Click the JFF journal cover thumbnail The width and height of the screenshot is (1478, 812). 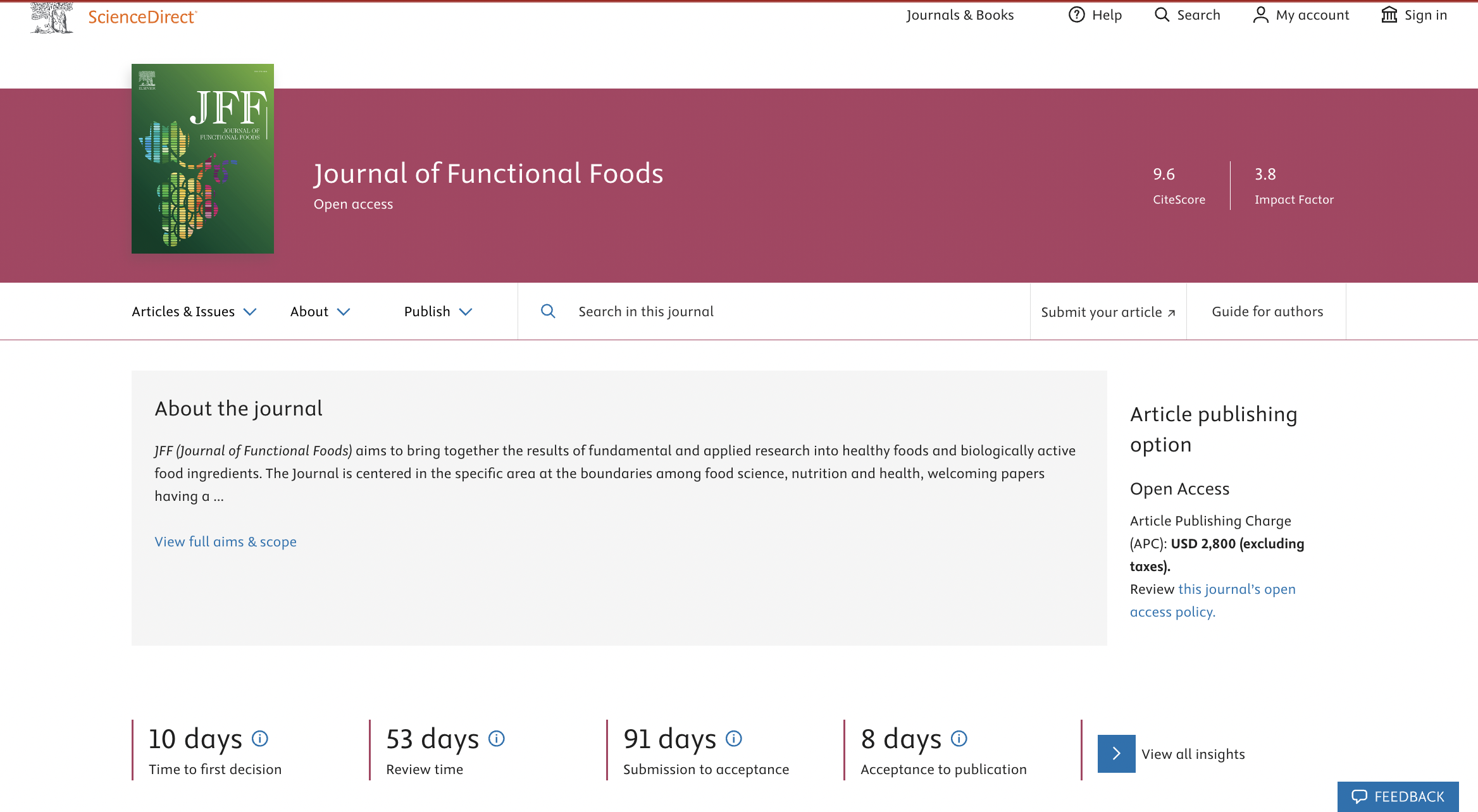coord(202,159)
